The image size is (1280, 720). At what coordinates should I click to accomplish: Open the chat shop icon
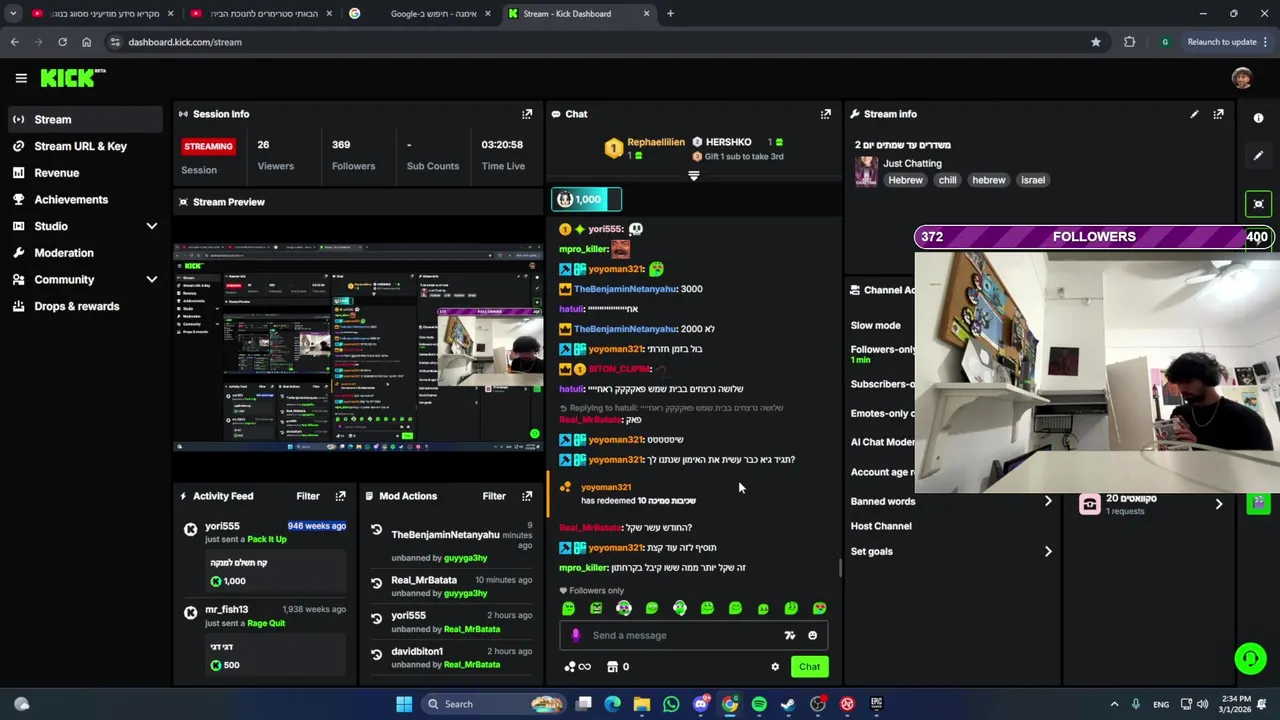pos(613,667)
